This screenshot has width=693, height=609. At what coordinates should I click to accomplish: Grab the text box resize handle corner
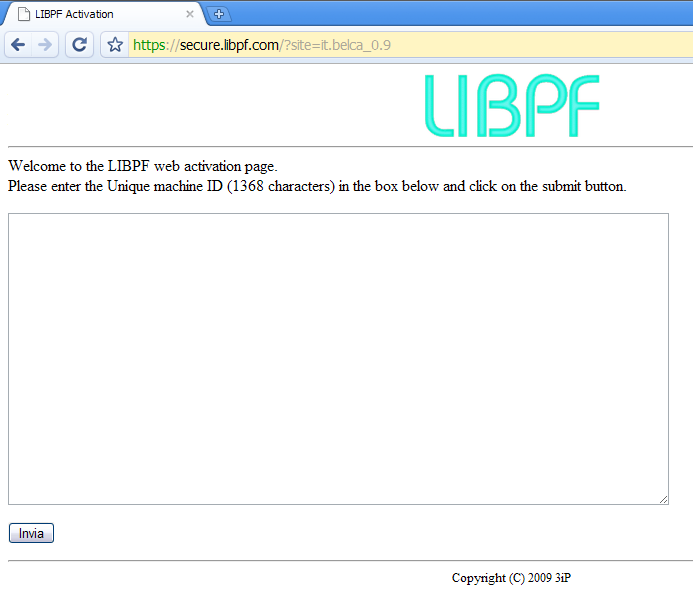pos(663,499)
